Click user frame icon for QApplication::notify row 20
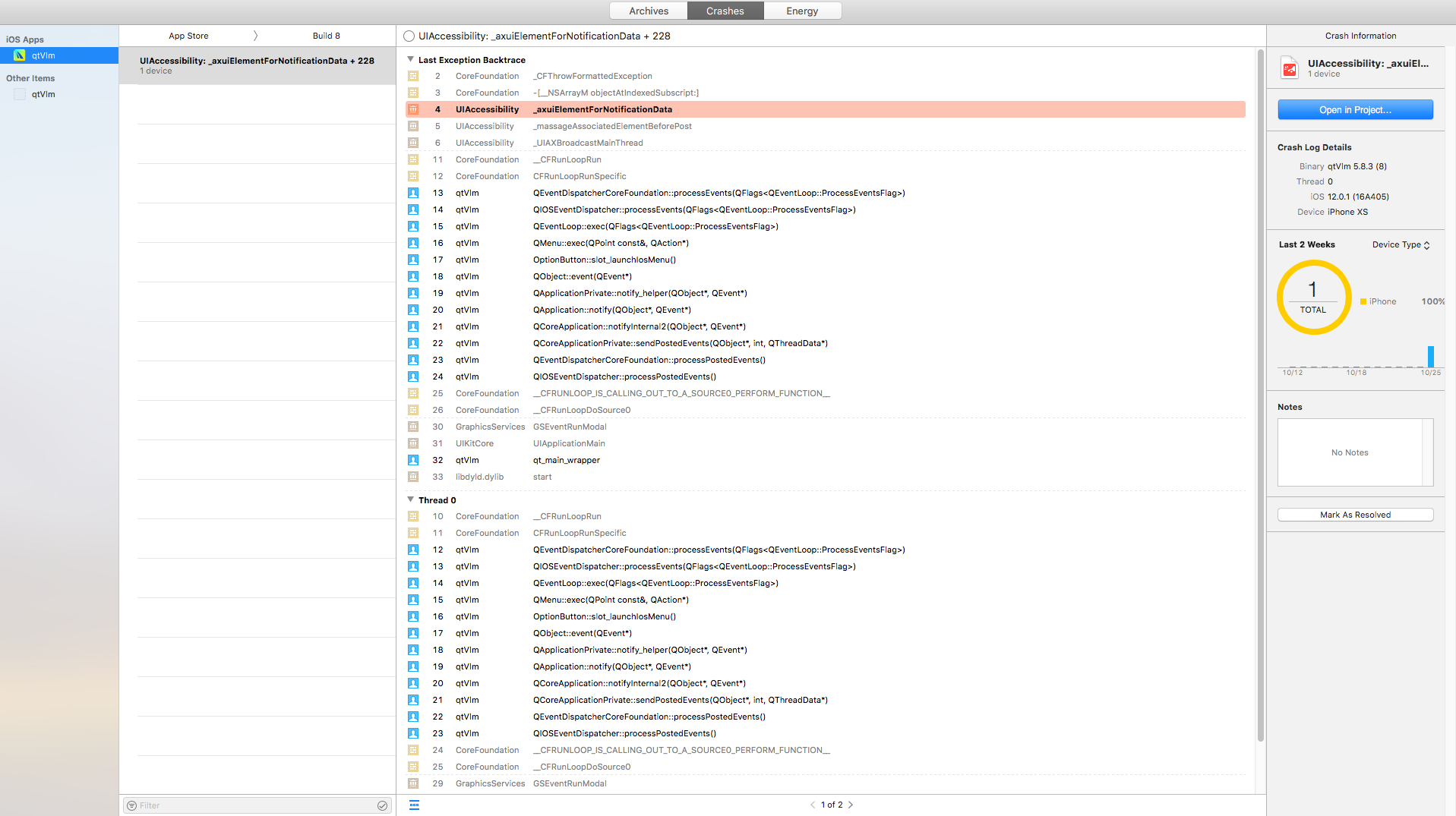The height and width of the screenshot is (816, 1456). [413, 310]
